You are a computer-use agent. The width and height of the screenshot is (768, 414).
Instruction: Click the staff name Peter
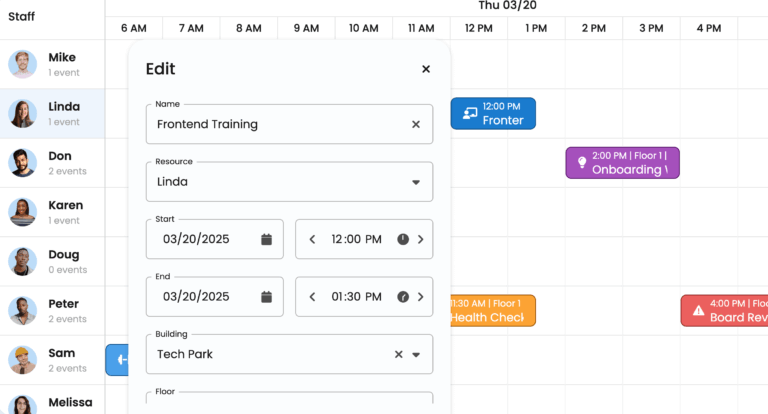(x=64, y=304)
